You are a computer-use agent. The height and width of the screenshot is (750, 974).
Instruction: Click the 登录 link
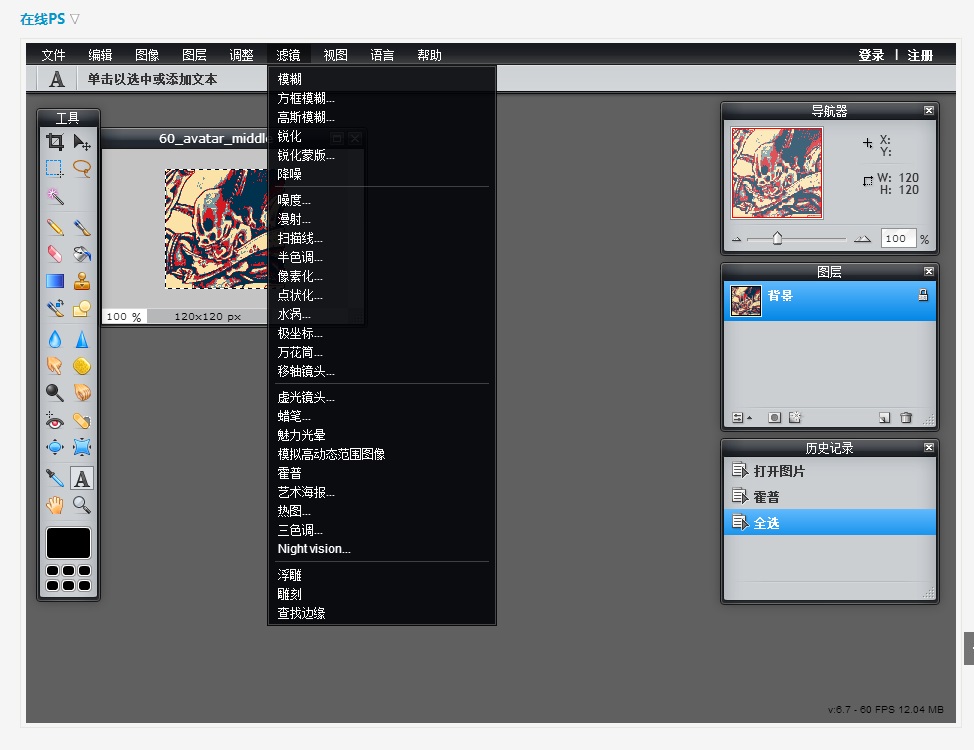[871, 55]
